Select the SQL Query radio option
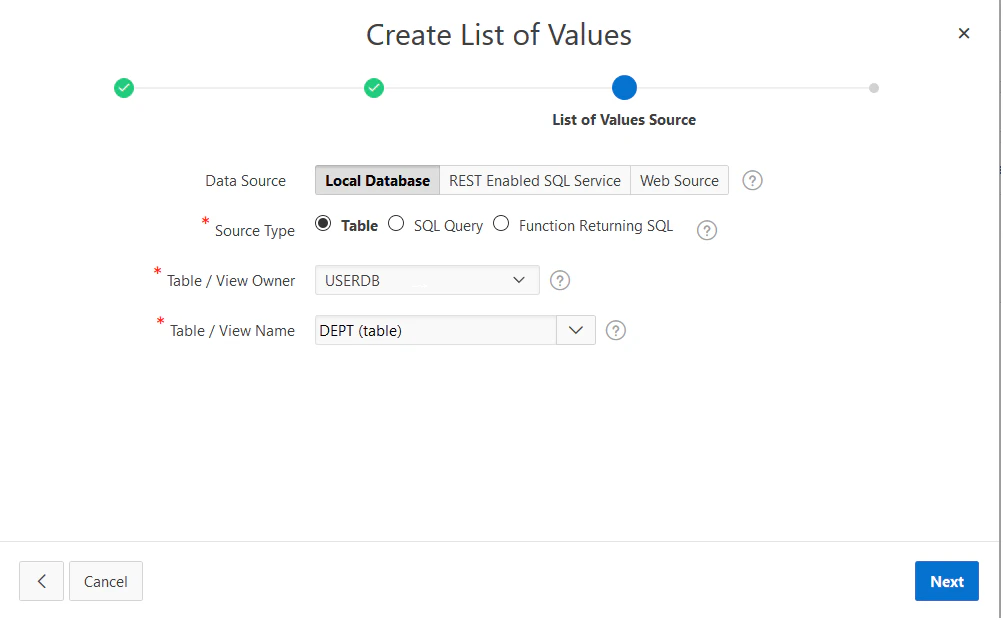The image size is (1003, 621). coord(396,223)
